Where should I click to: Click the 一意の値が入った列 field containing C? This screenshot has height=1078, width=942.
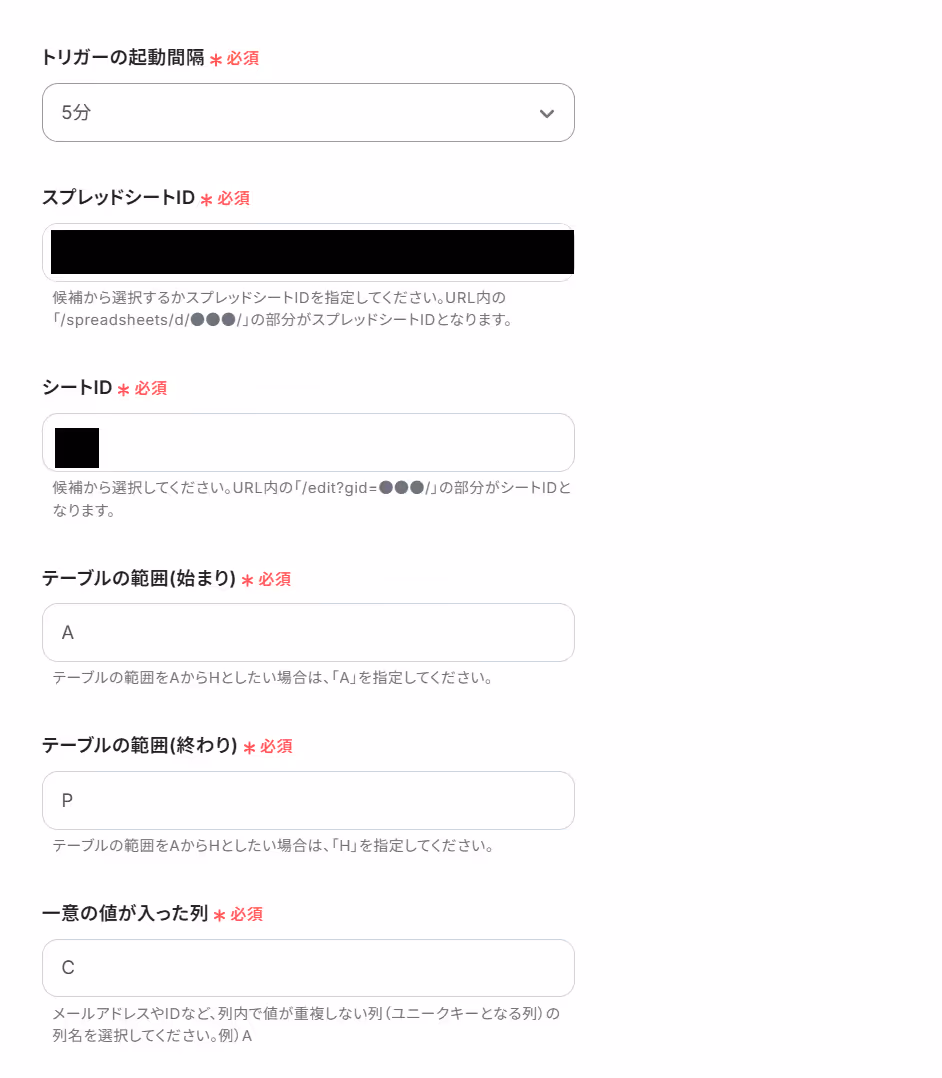pos(308,968)
